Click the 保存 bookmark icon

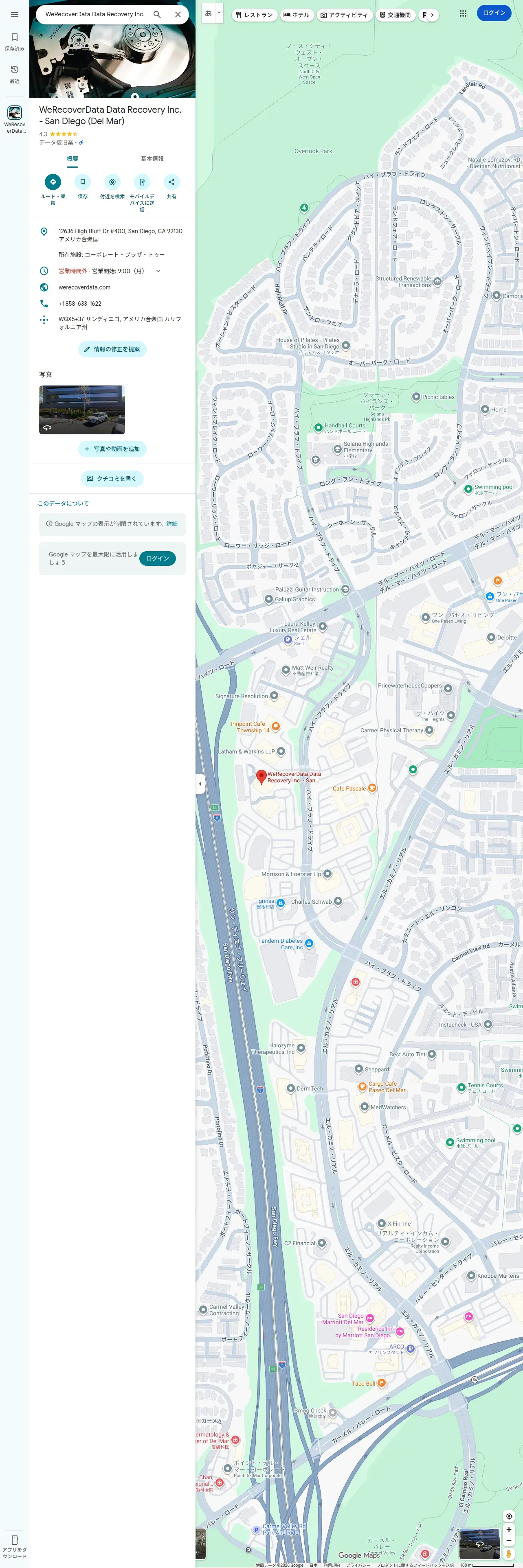tap(83, 182)
